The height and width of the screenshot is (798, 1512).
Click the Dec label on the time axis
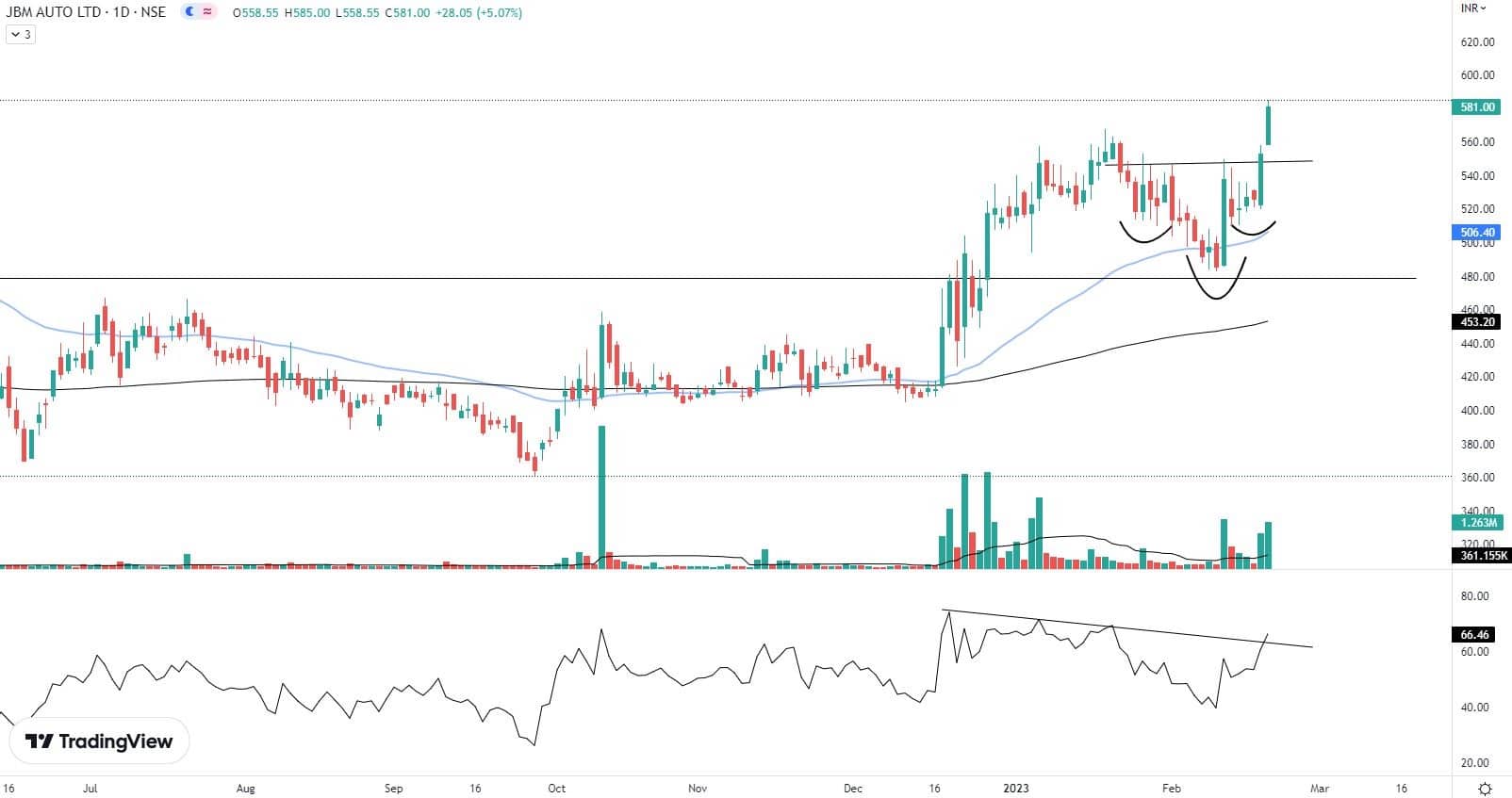[x=853, y=788]
